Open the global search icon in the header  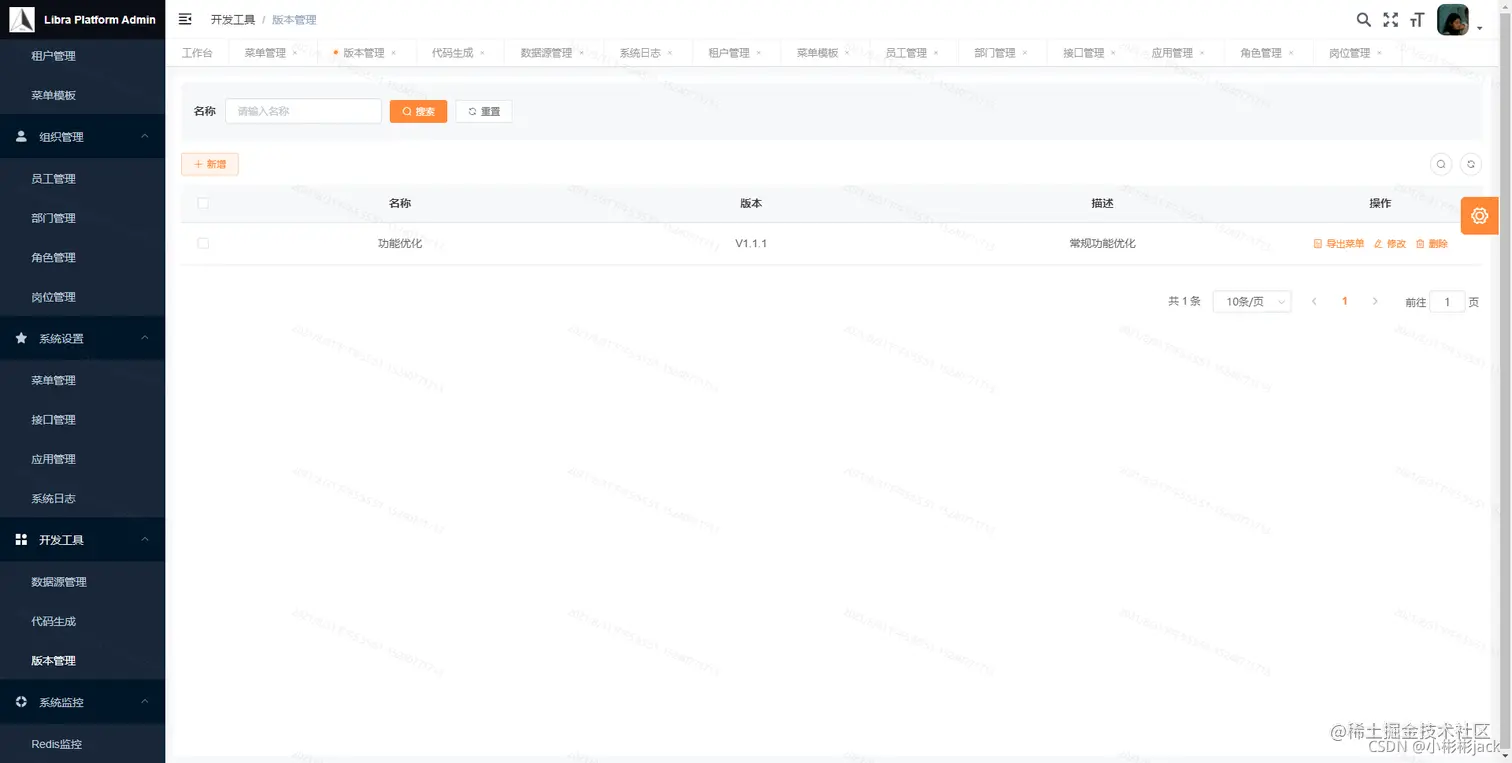[x=1363, y=19]
